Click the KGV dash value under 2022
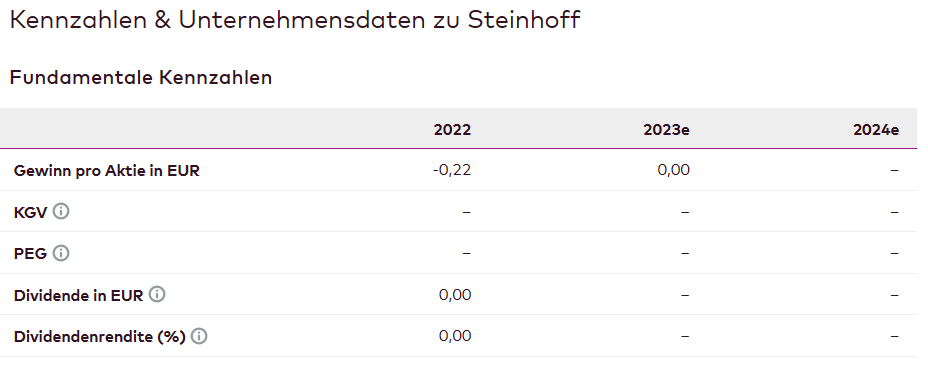The image size is (928, 378). point(466,212)
